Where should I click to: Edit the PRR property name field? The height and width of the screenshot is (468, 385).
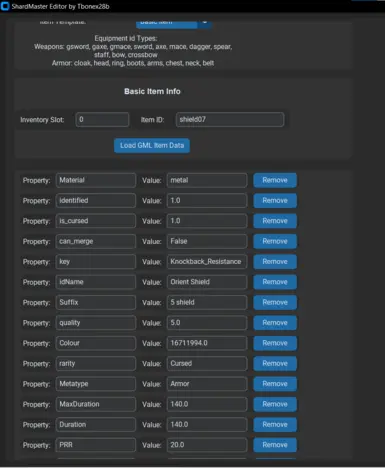pos(96,445)
